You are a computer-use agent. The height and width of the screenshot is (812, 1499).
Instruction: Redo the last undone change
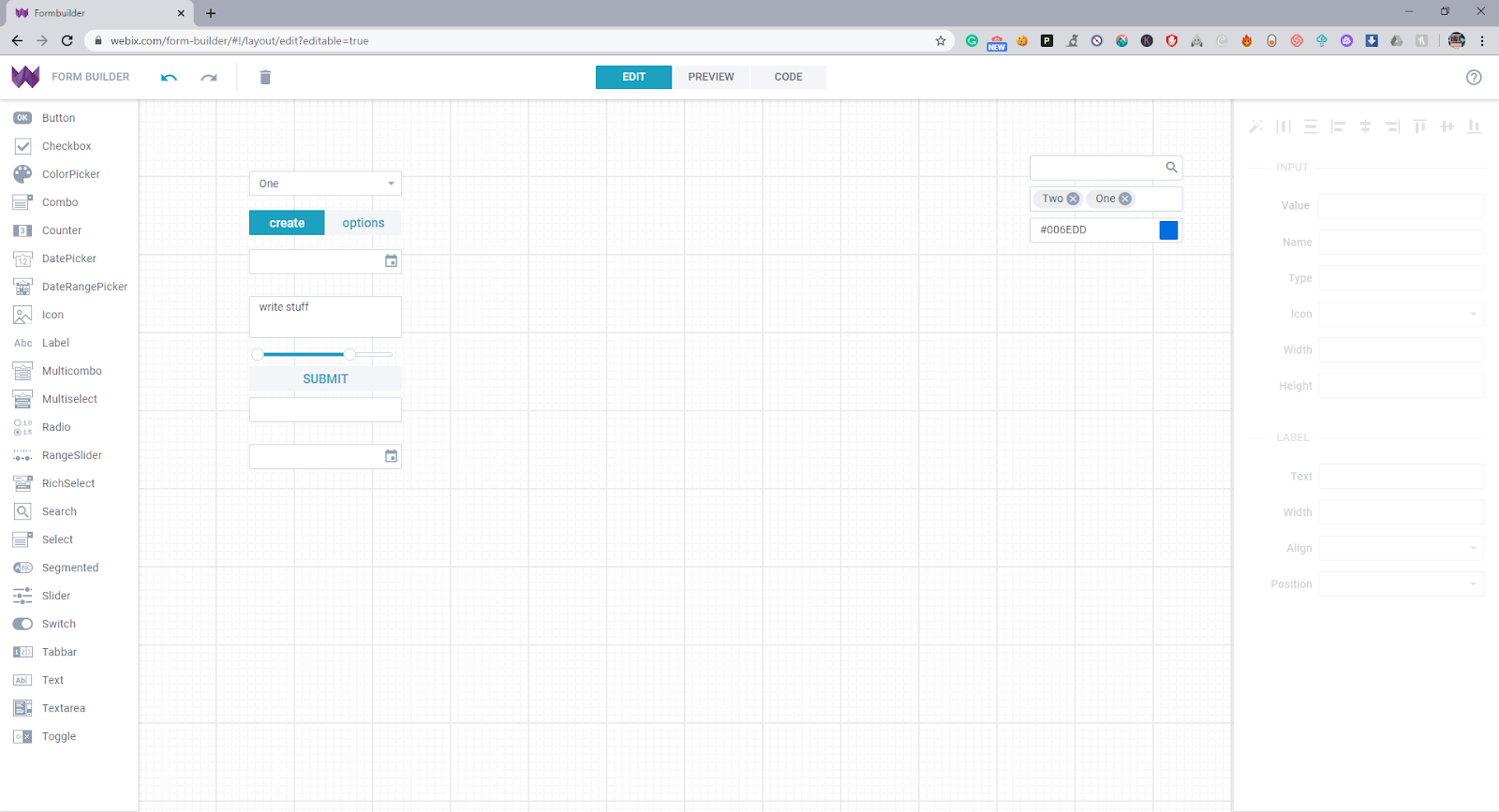click(209, 78)
